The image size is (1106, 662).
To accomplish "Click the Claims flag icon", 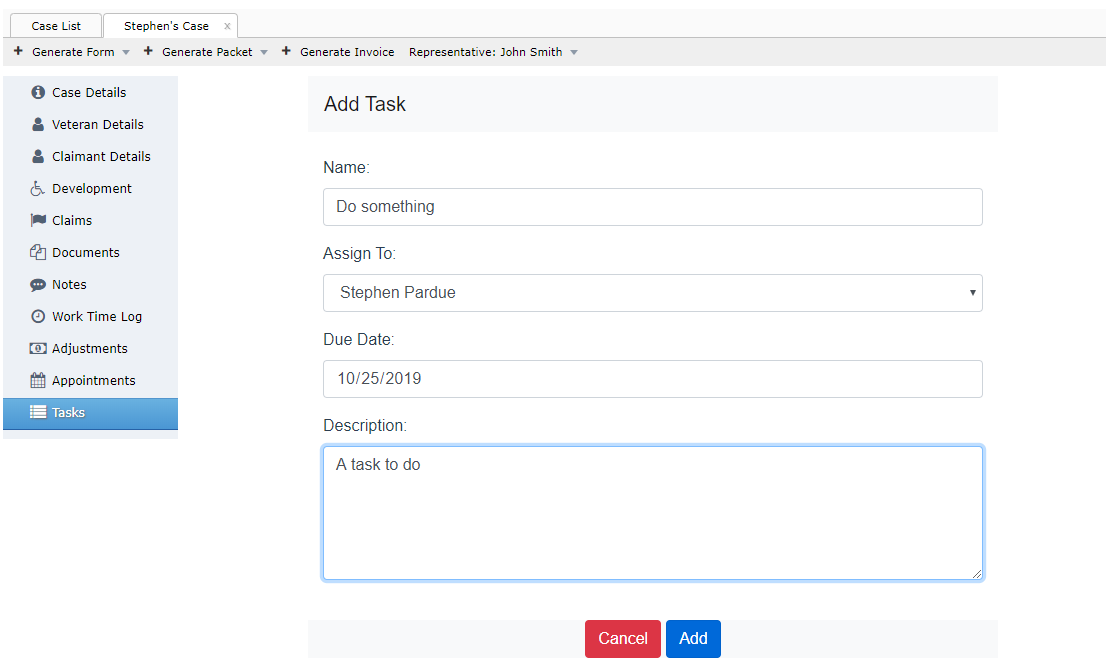I will tap(37, 220).
